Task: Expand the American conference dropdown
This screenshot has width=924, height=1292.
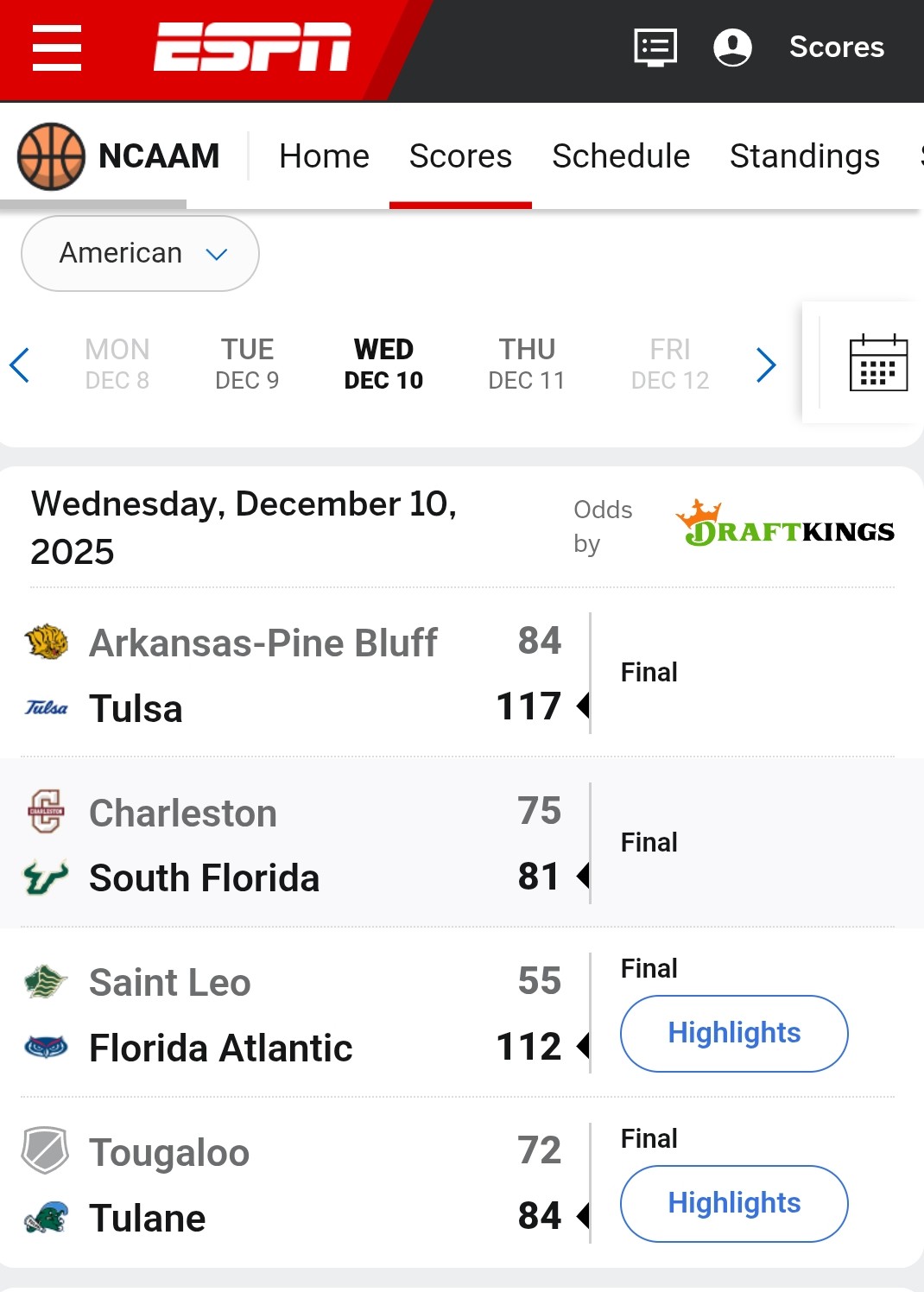Action: 140,253
